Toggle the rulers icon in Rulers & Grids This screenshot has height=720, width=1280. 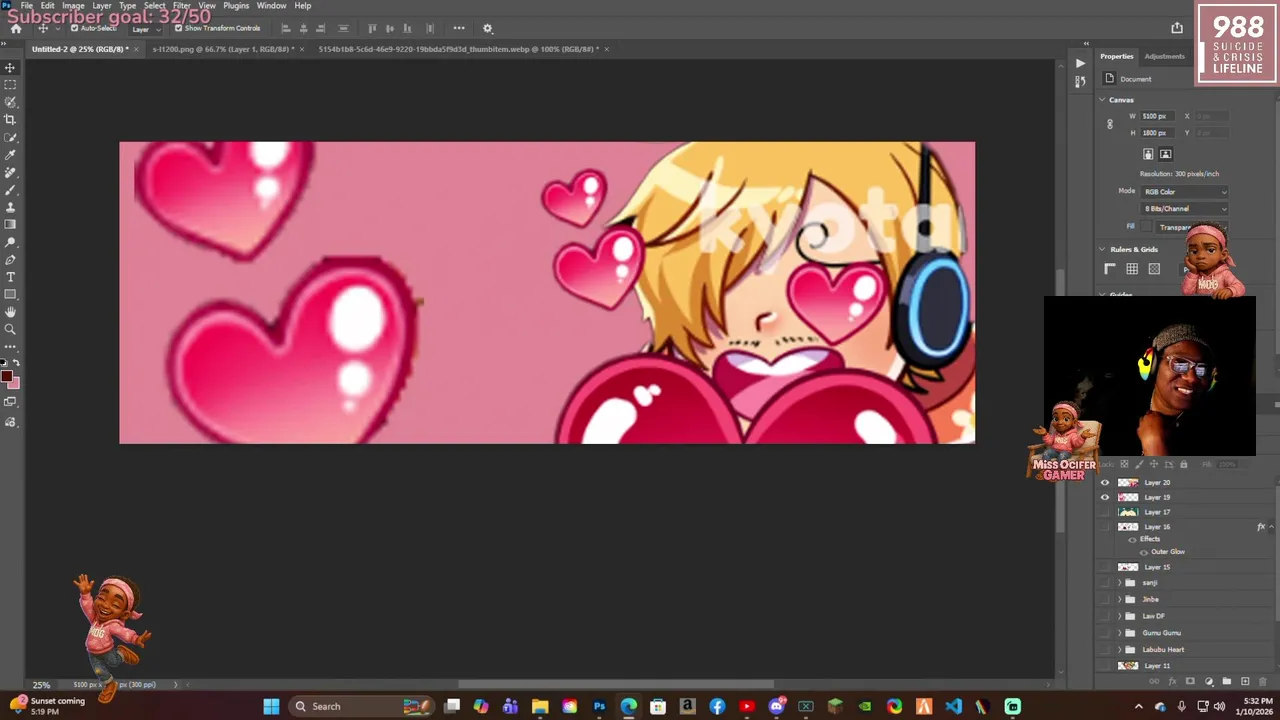1110,269
